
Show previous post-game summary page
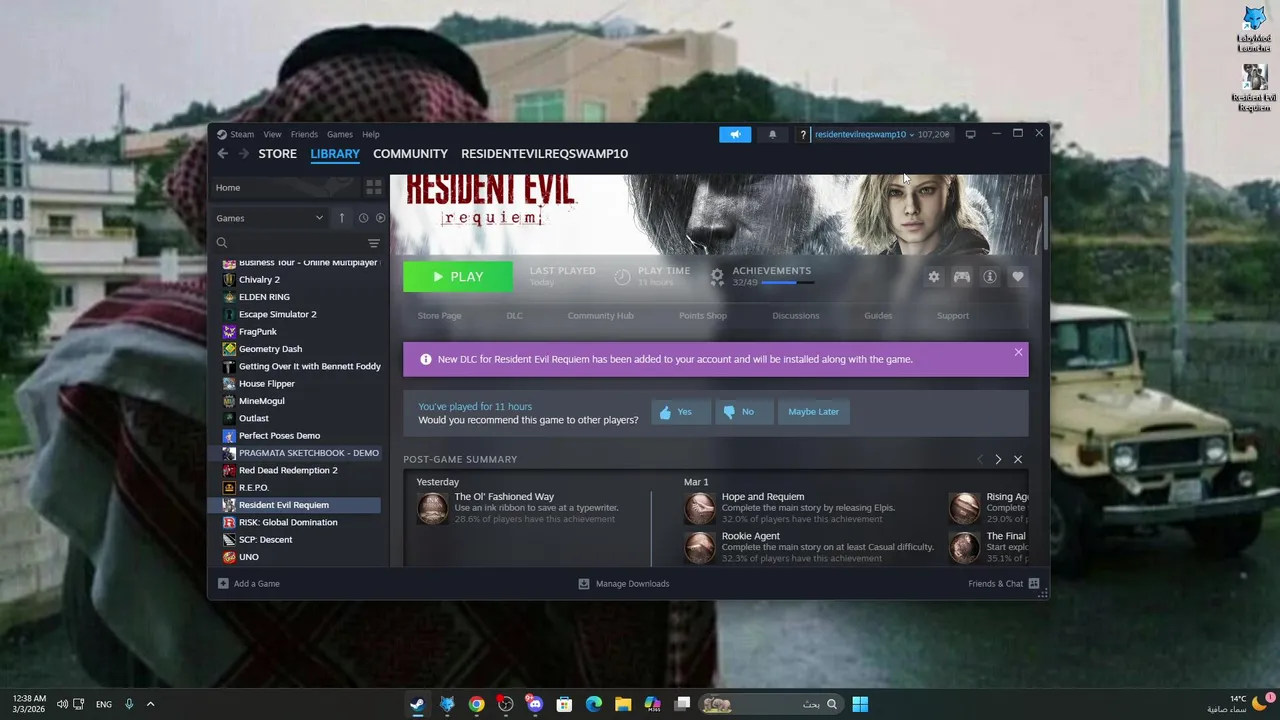click(980, 459)
